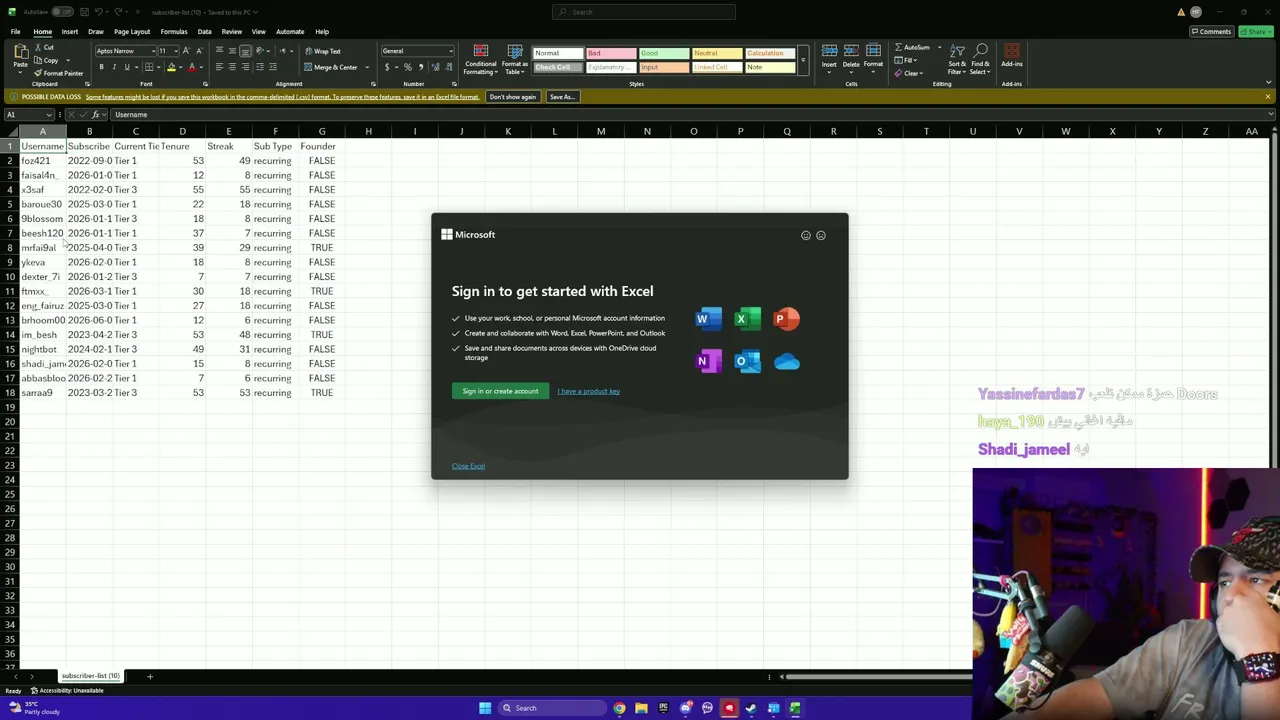Select the subscriber-list sheet tab

pyautogui.click(x=90, y=676)
